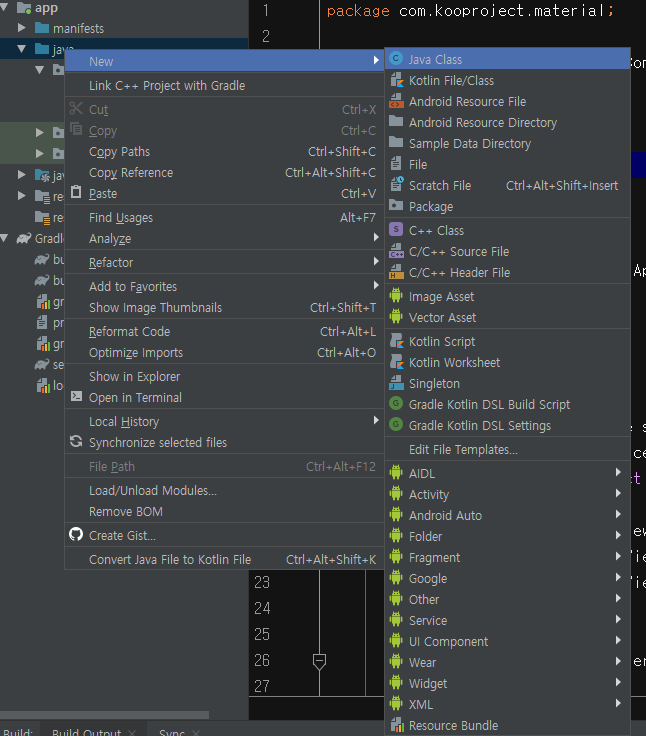
Task: Open the Google submenu
Action: [508, 578]
